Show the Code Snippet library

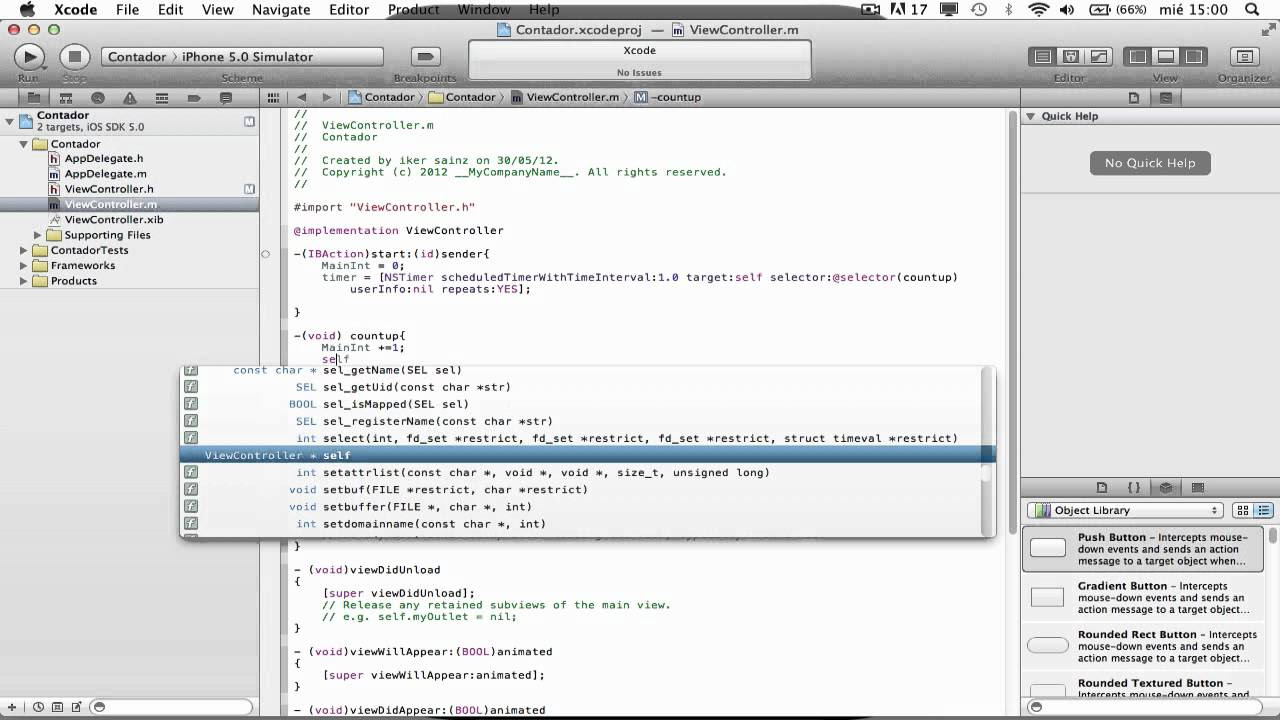pos(1134,488)
